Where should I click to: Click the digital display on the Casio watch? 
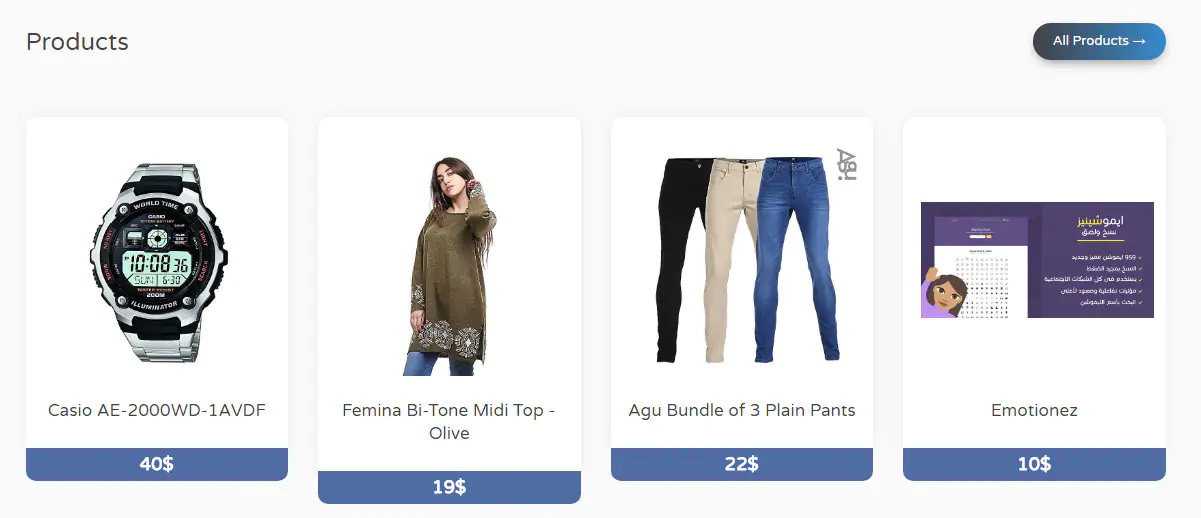click(157, 264)
